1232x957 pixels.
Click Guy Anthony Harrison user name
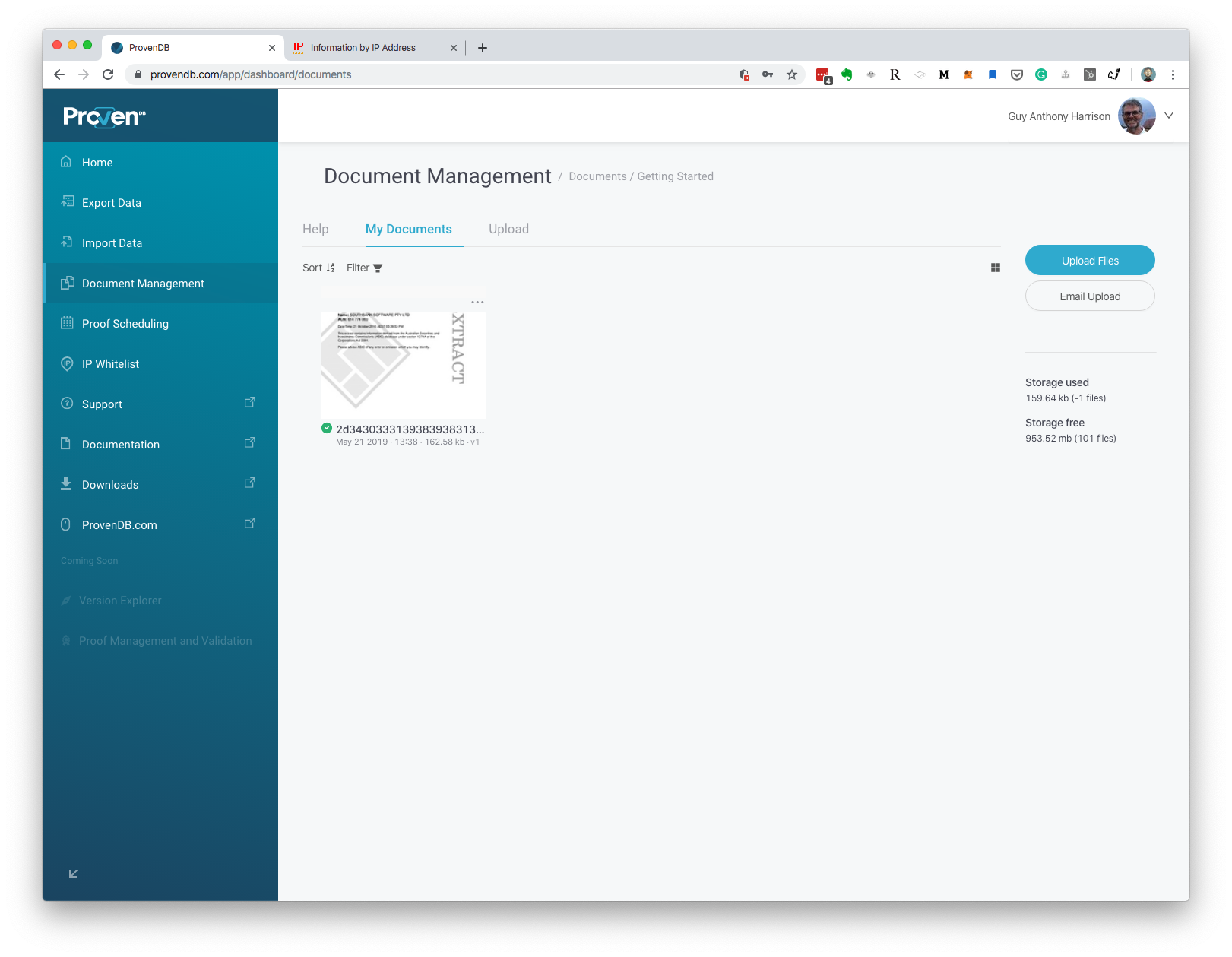(1059, 116)
